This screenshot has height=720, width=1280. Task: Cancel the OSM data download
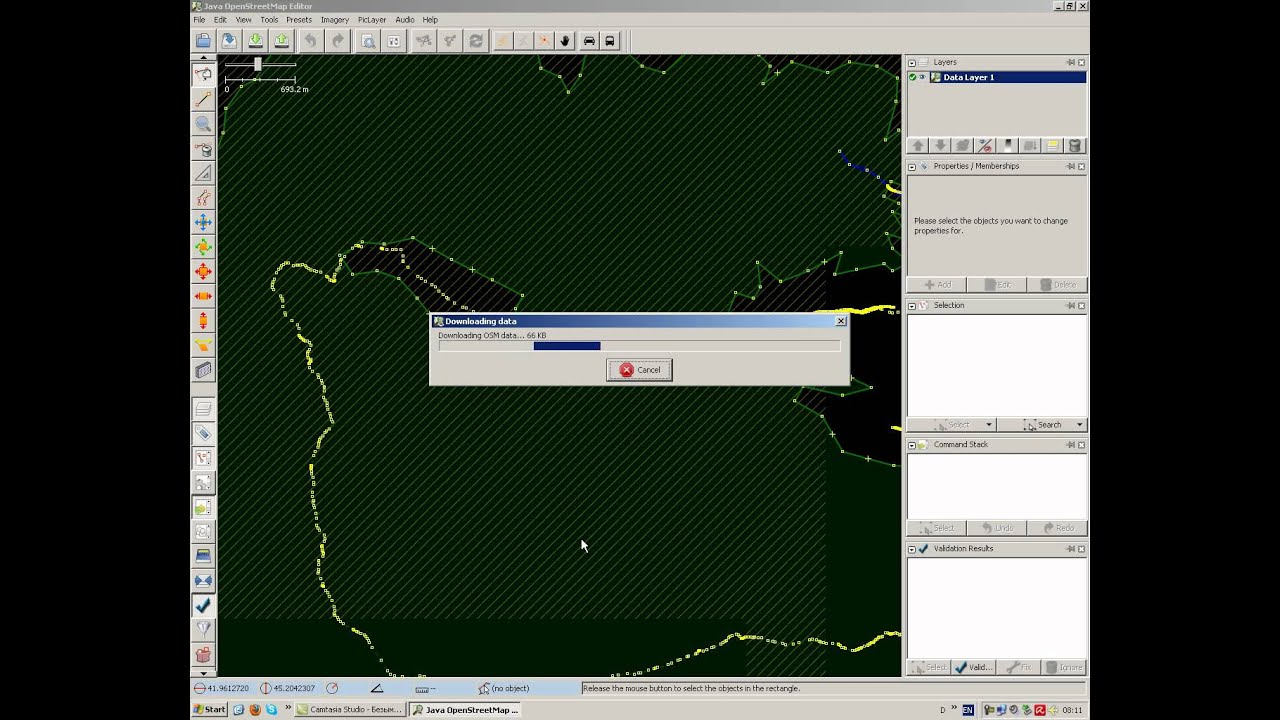click(x=639, y=370)
